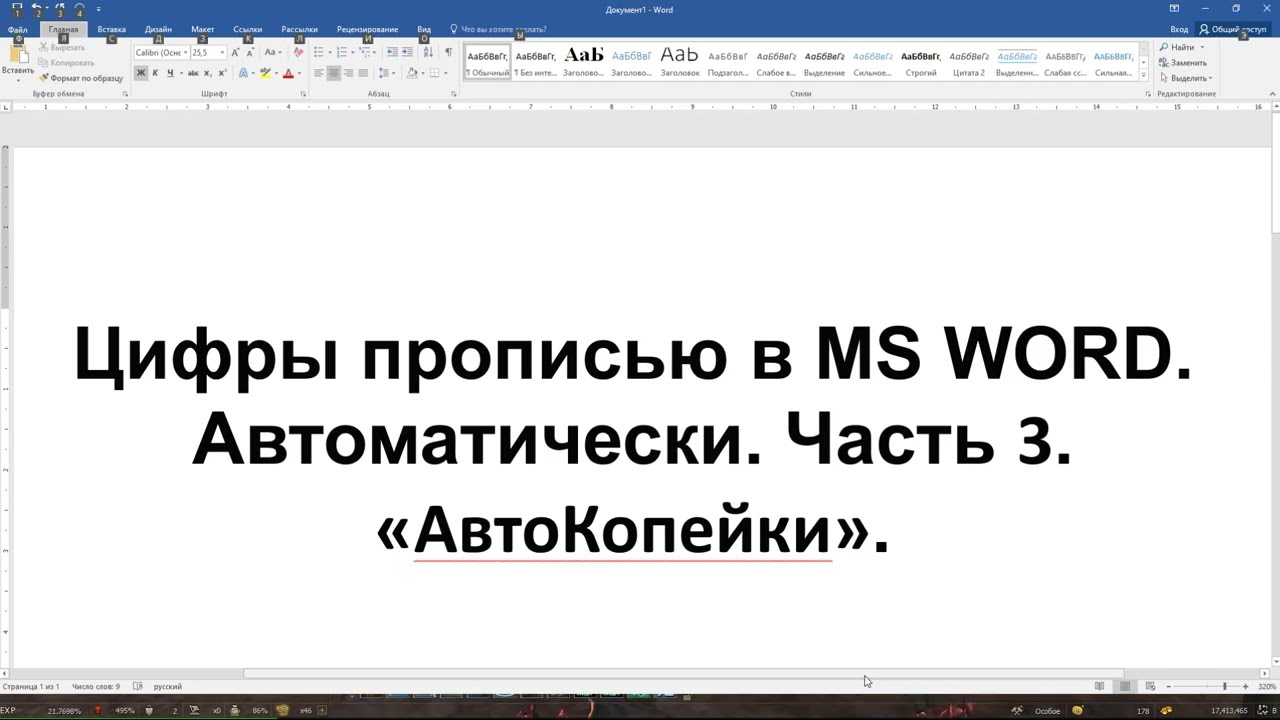Switch to the Вставка tab
Viewport: 1280px width, 720px height.
point(111,29)
